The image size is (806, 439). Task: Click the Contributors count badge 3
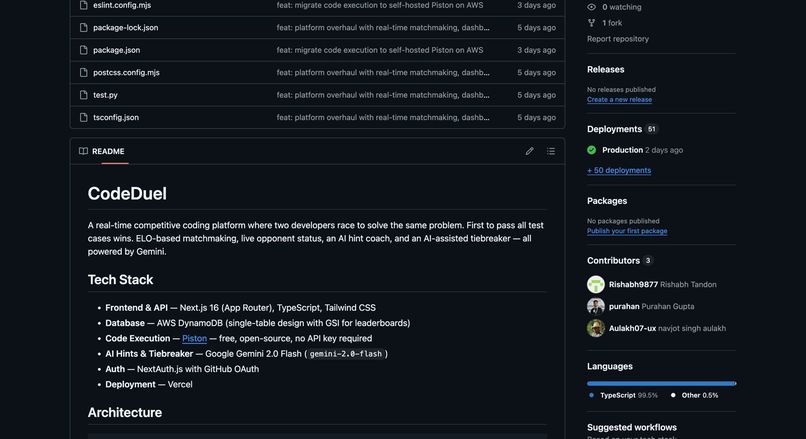(648, 261)
